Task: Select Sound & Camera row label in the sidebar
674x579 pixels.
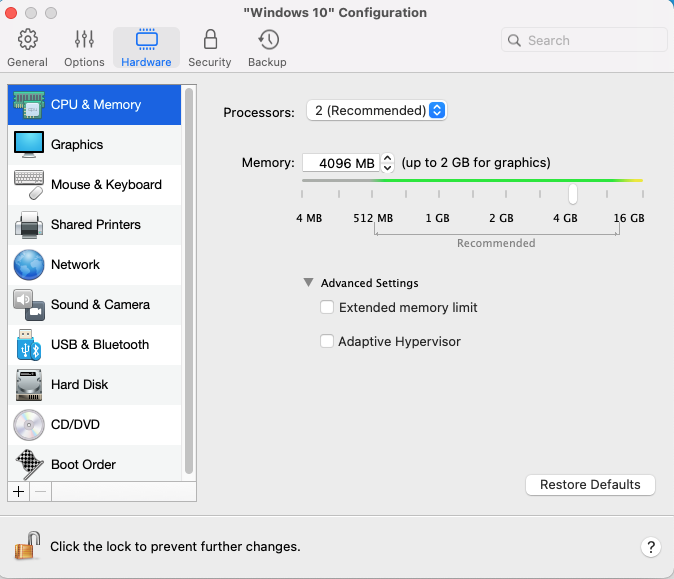Action: pos(100,305)
